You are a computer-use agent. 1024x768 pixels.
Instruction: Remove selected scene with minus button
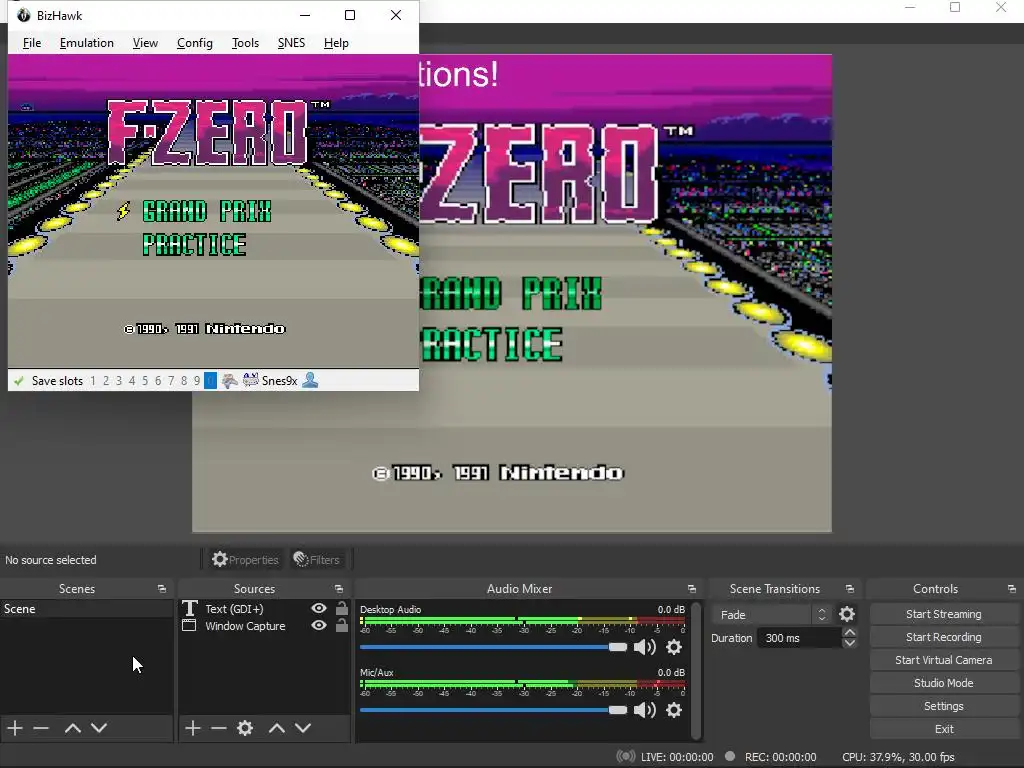[x=41, y=728]
